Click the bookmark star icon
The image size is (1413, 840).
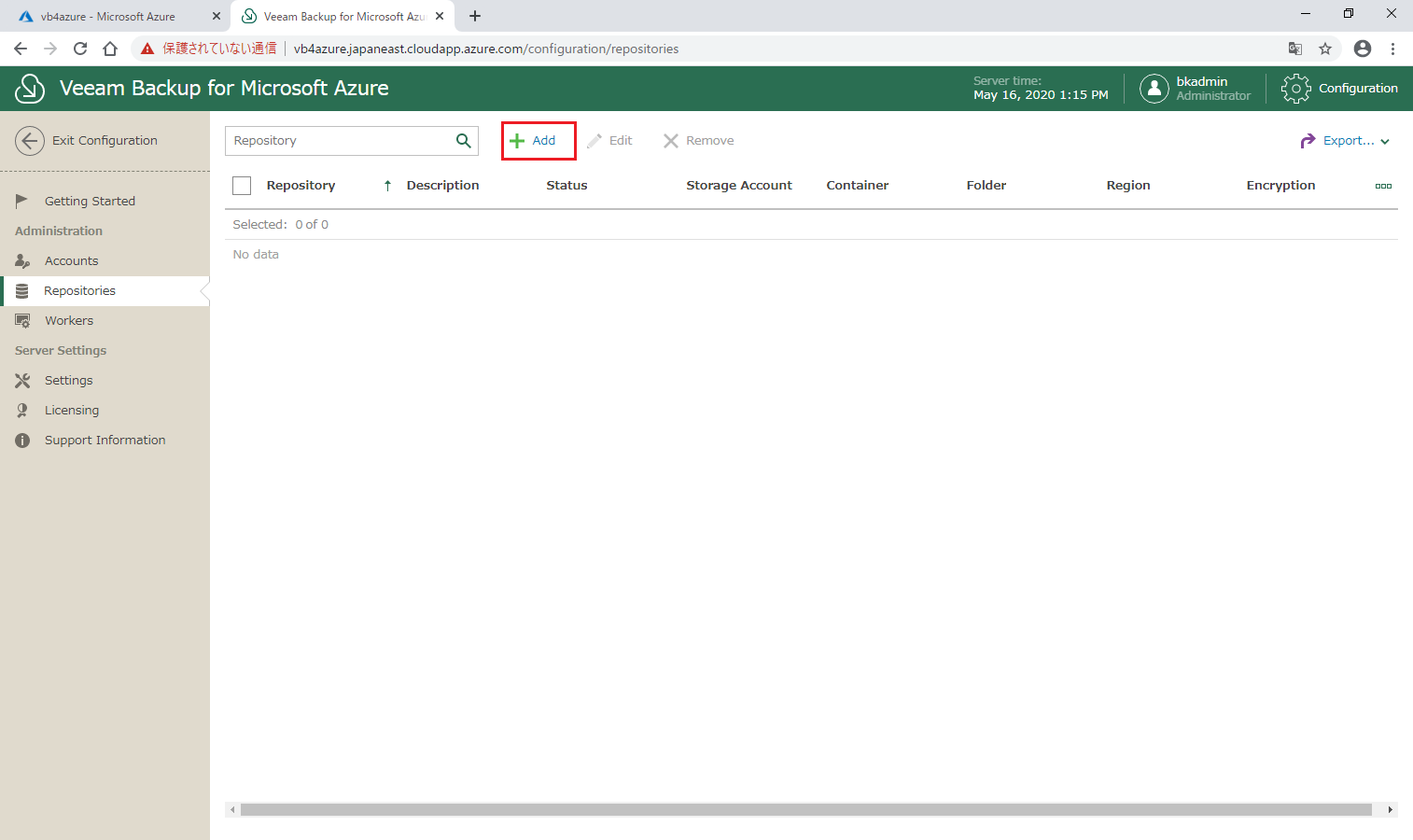click(x=1325, y=49)
